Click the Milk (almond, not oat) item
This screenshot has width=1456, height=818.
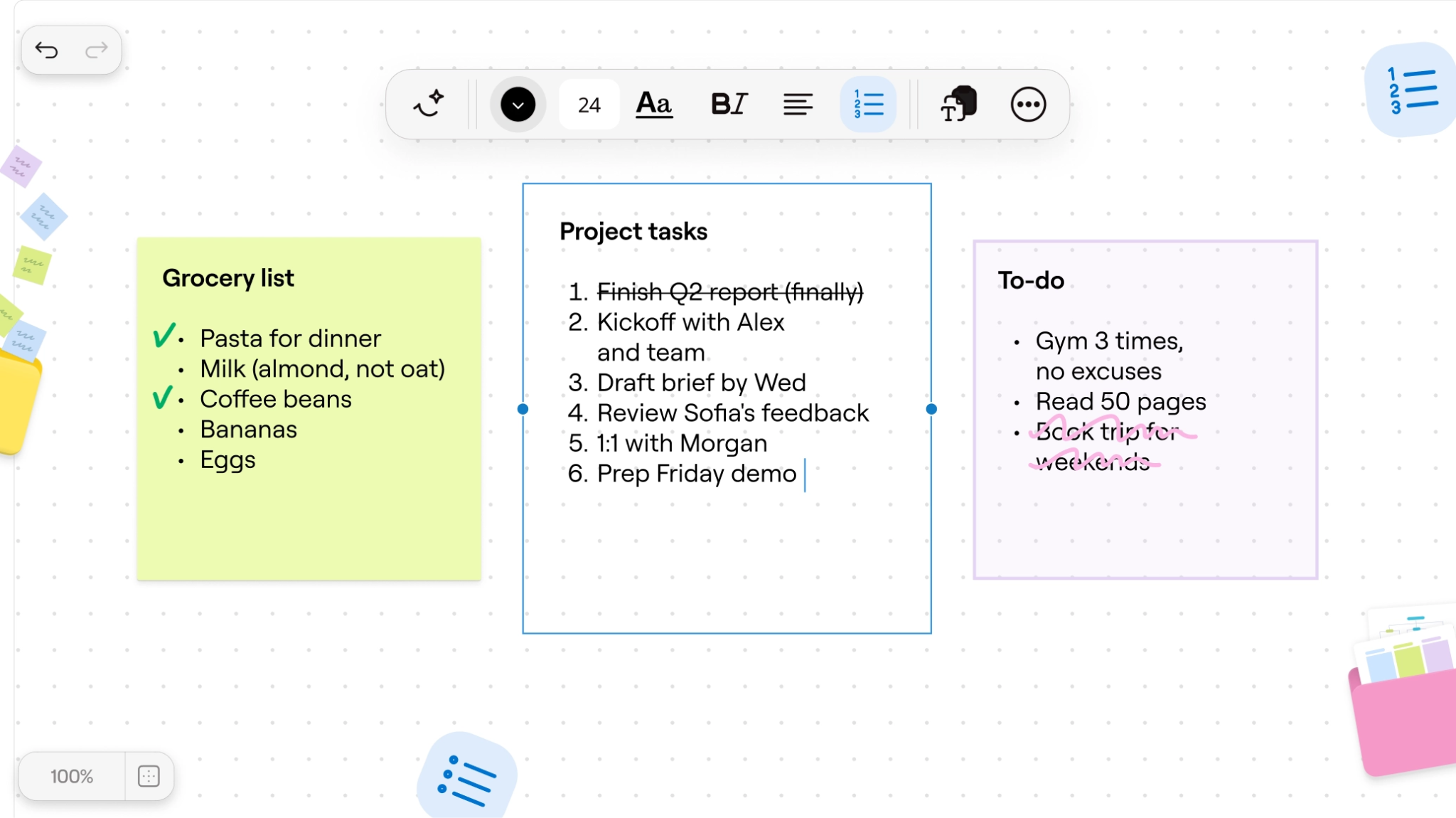322,369
